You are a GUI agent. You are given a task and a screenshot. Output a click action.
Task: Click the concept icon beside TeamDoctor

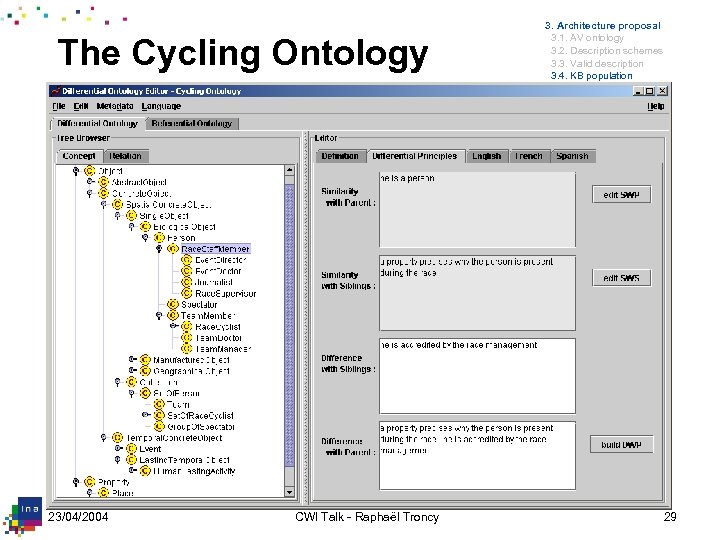click(x=187, y=338)
